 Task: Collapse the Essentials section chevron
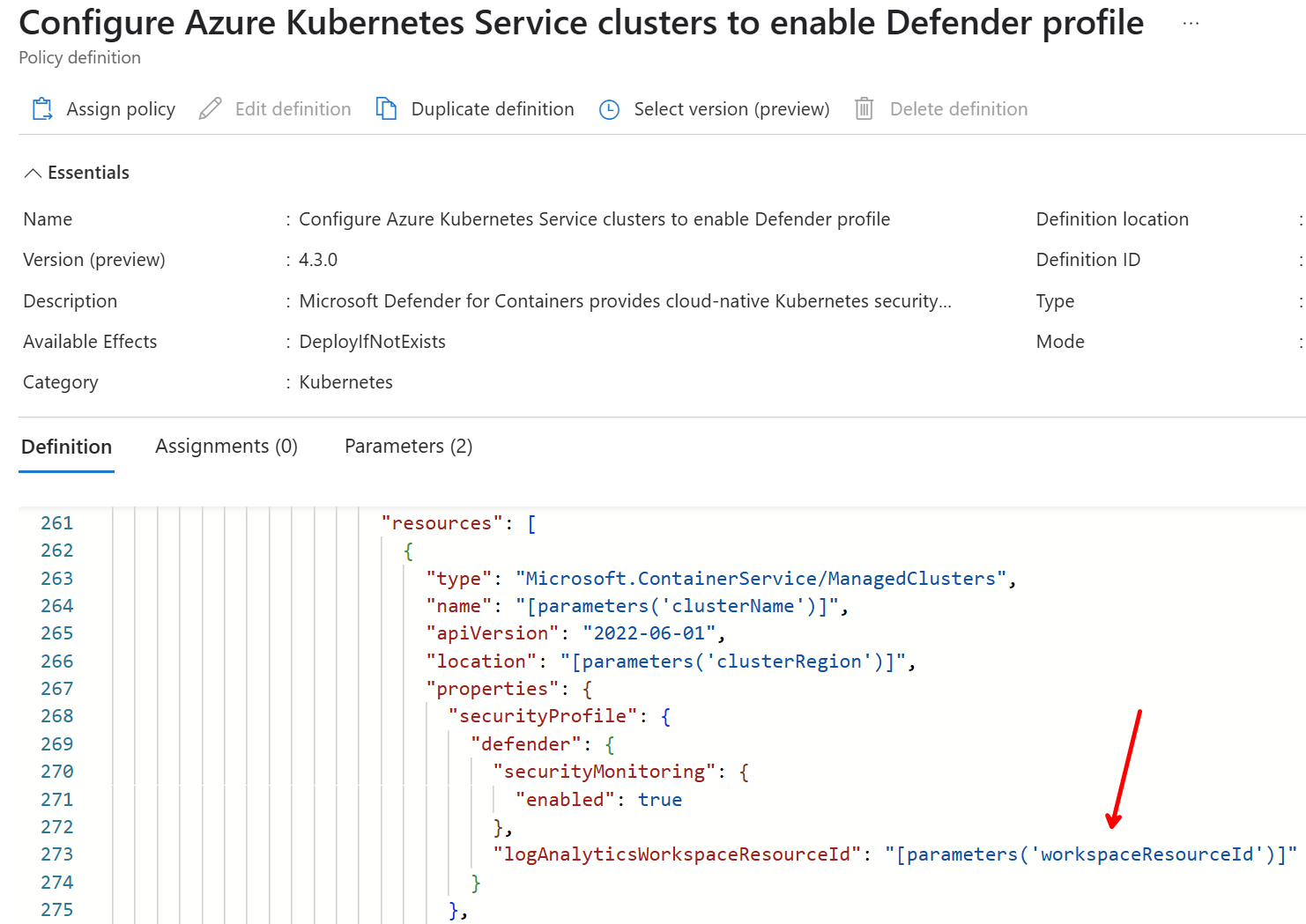click(x=33, y=174)
